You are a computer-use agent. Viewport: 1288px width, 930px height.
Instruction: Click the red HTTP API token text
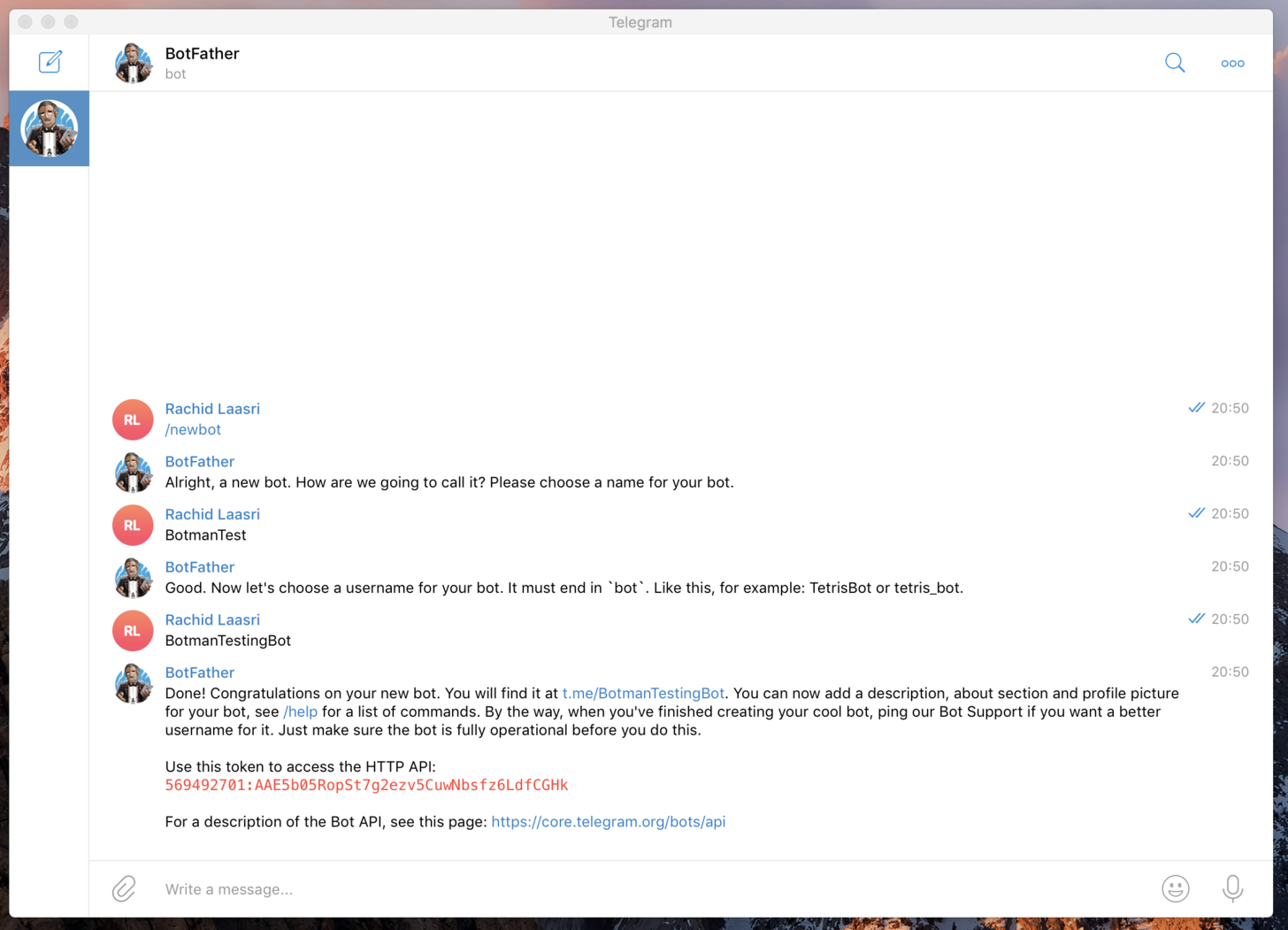[366, 785]
